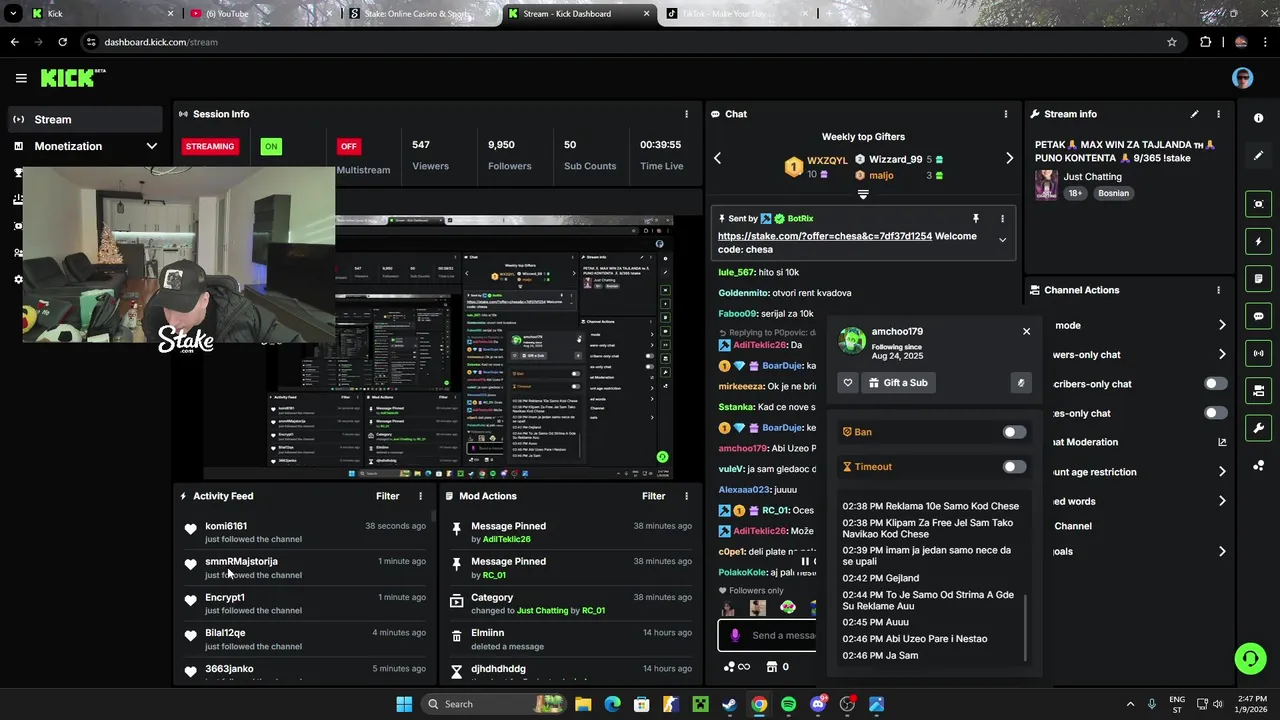Switch to the Kick browser tab
The height and width of the screenshot is (720, 1280).
(x=103, y=13)
